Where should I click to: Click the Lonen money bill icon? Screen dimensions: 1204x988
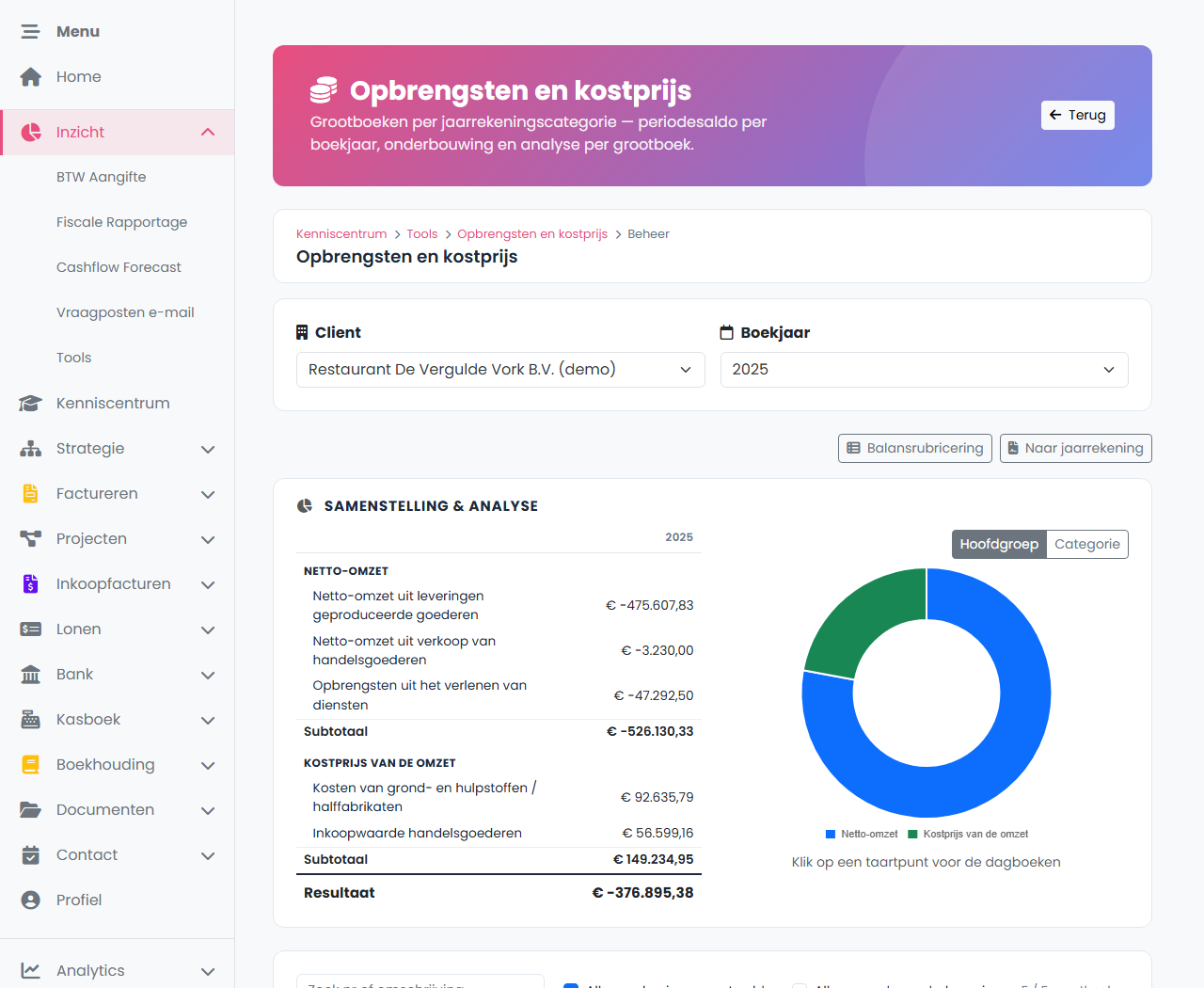pos(31,629)
